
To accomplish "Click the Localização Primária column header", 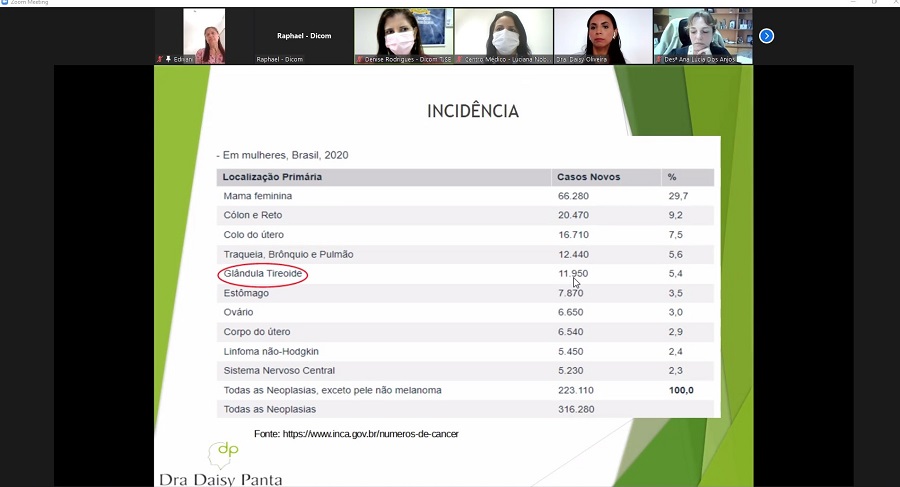I will tap(272, 177).
